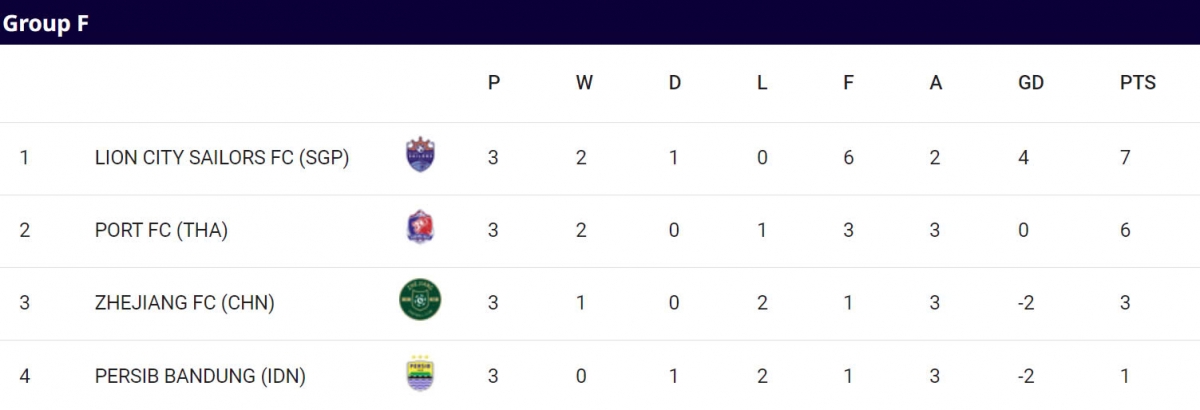
Task: Click the A goals-against column header
Action: click(936, 83)
